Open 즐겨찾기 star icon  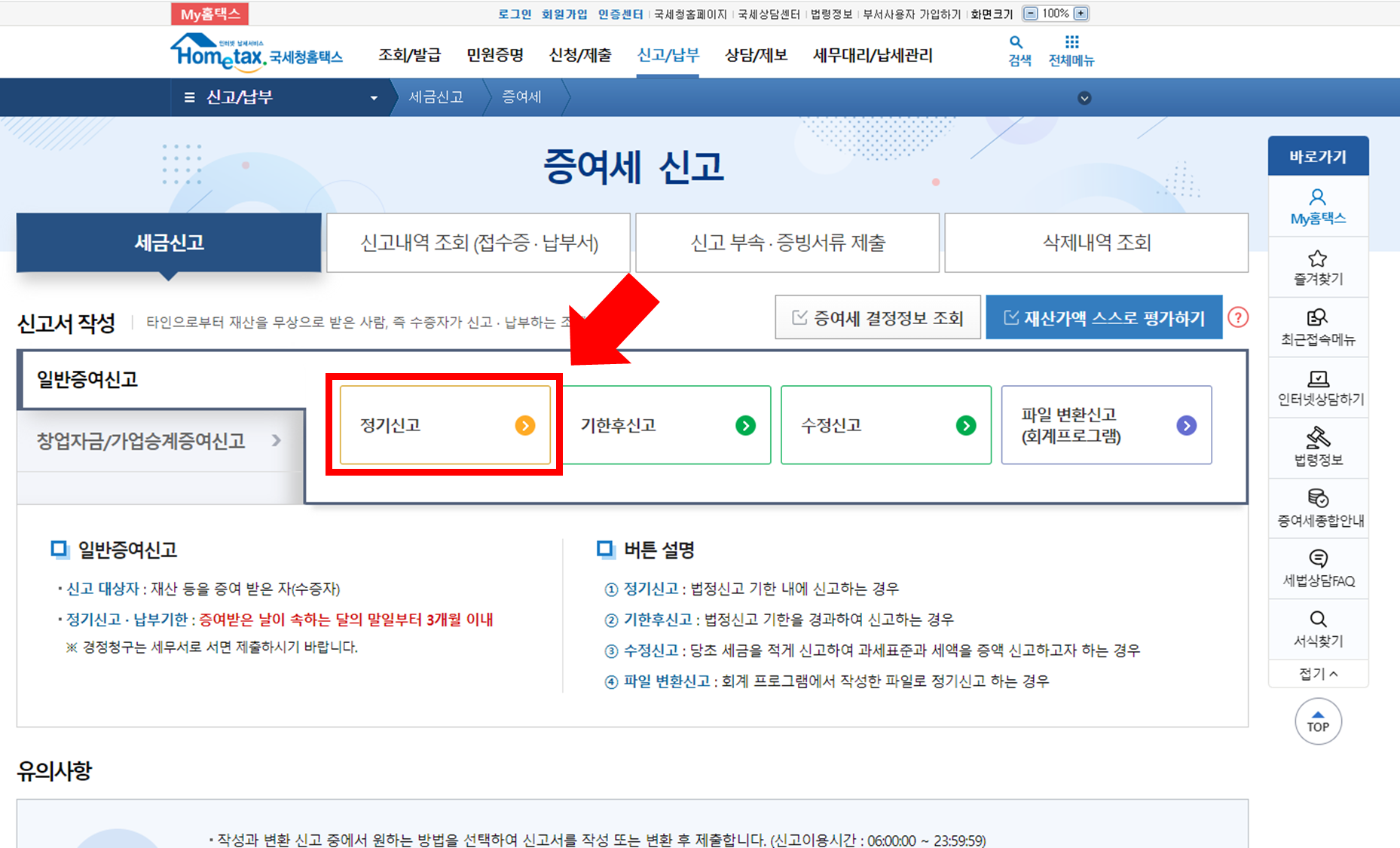click(x=1317, y=259)
